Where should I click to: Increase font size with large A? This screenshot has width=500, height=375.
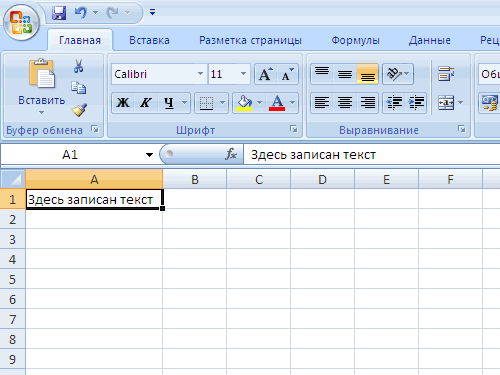click(x=266, y=74)
